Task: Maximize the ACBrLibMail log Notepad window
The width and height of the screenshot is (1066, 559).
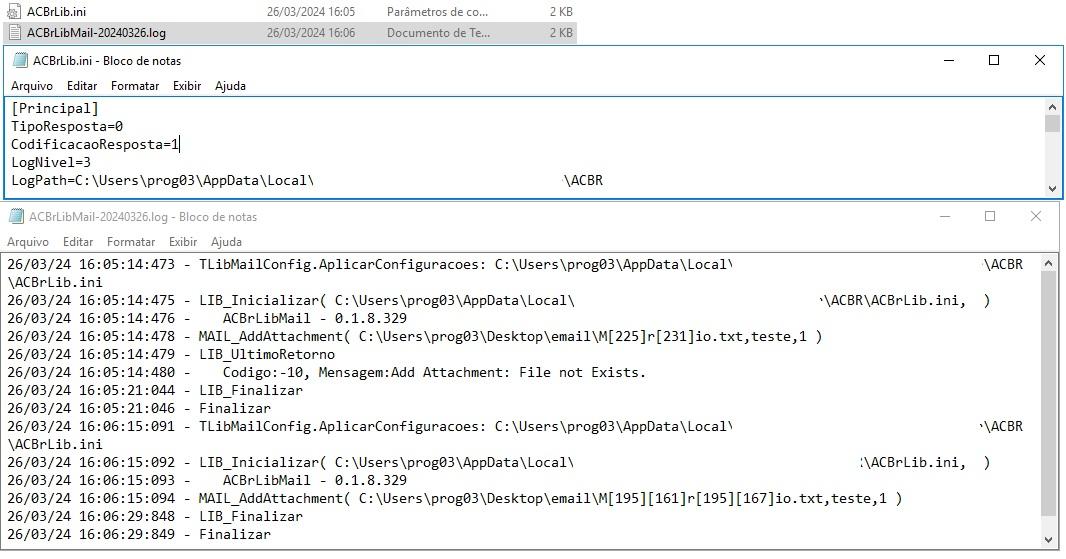Action: pyautogui.click(x=990, y=216)
